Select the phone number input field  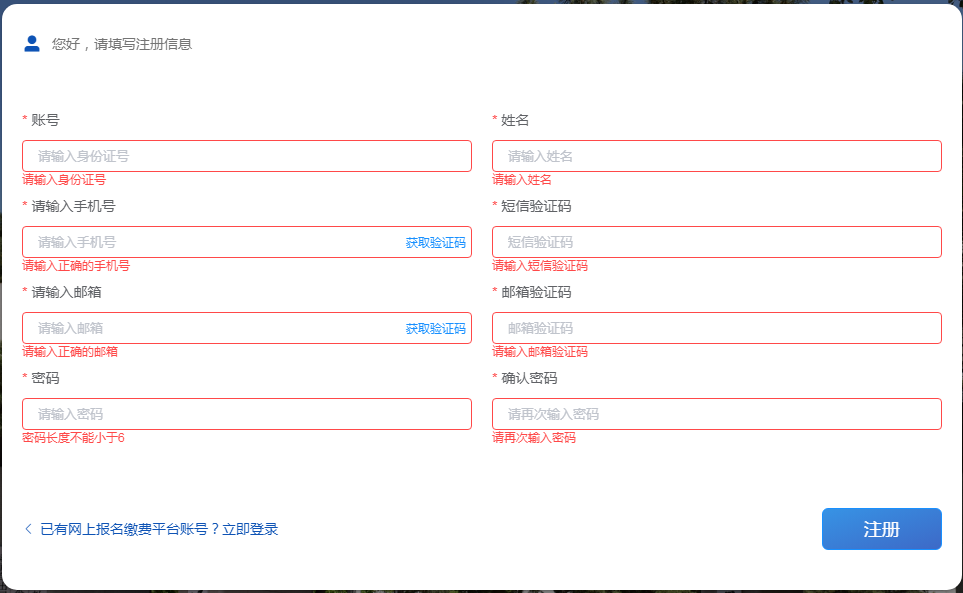(x=210, y=242)
